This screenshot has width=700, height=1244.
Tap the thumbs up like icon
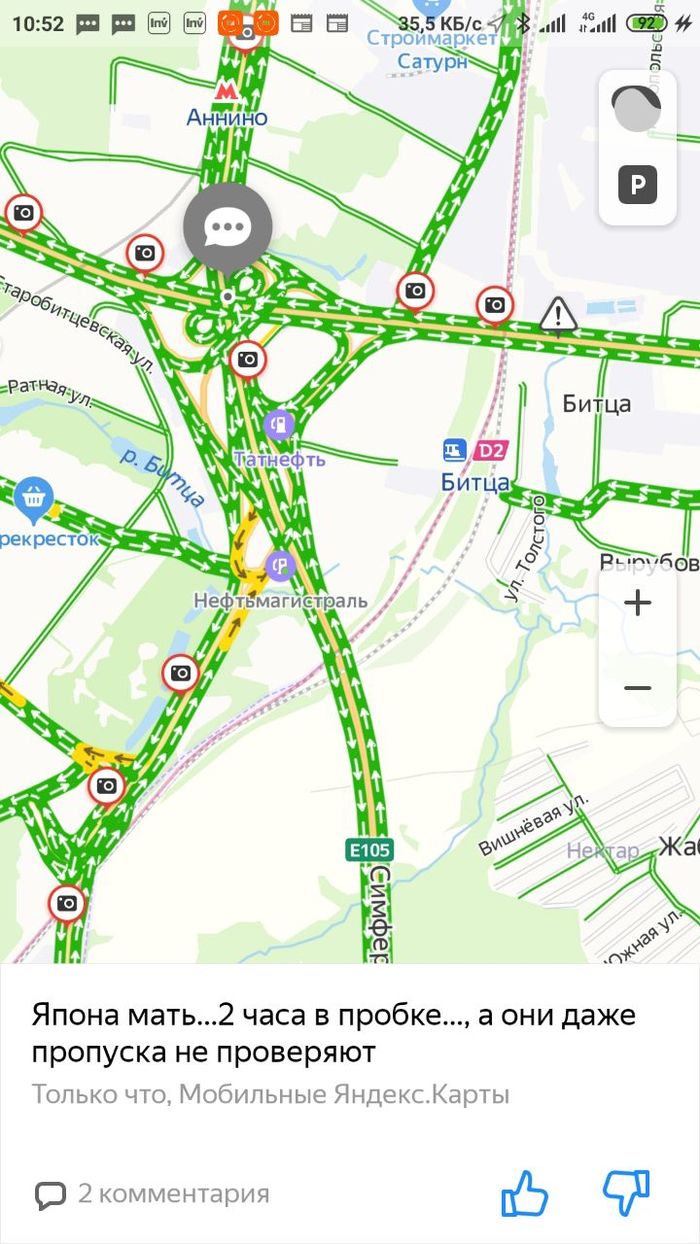click(x=525, y=1194)
